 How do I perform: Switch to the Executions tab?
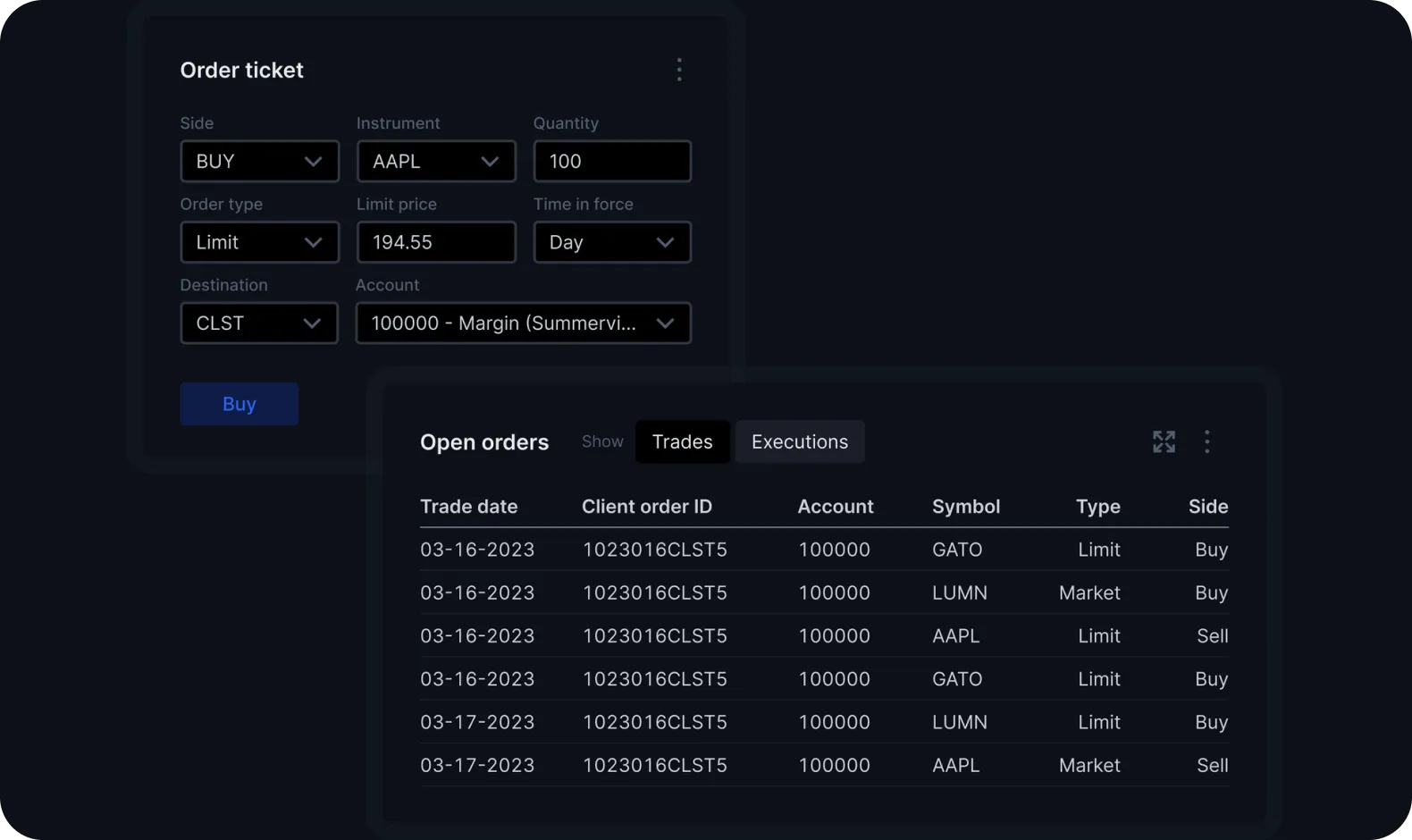tap(800, 441)
